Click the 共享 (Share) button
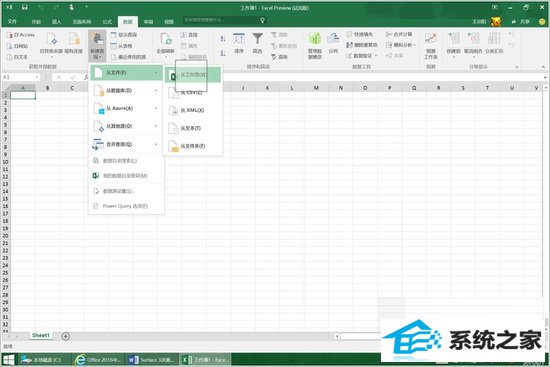Screen dimensions: 550x367 point(521,22)
